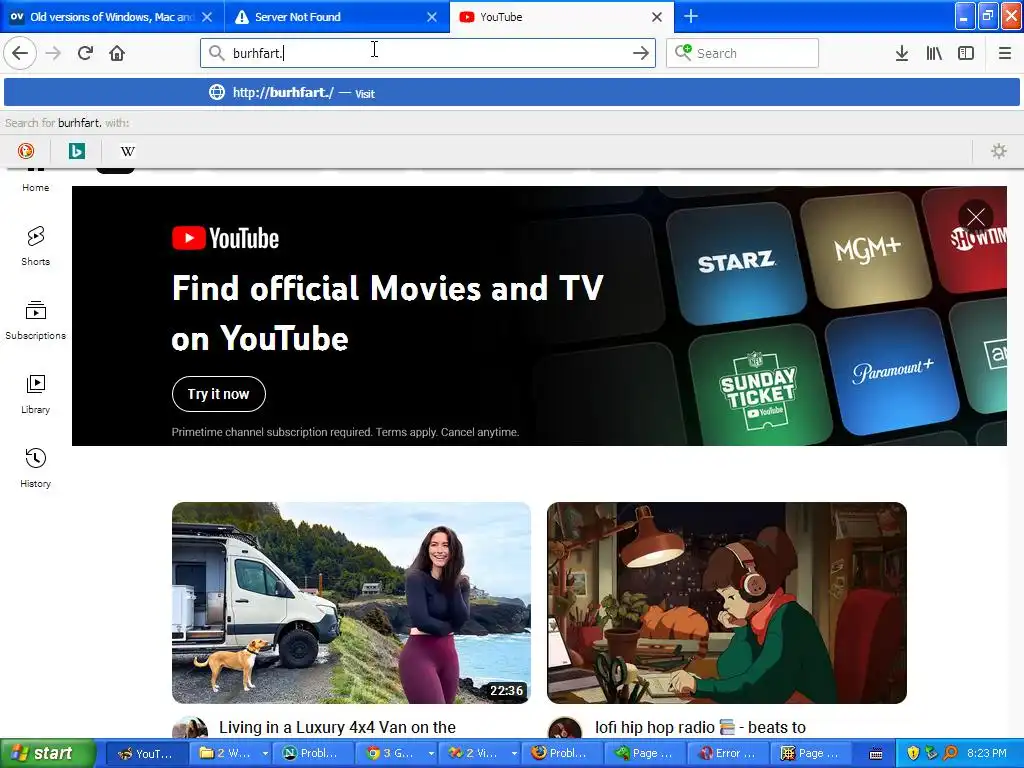Click the Paramount+ channel tile

892,371
